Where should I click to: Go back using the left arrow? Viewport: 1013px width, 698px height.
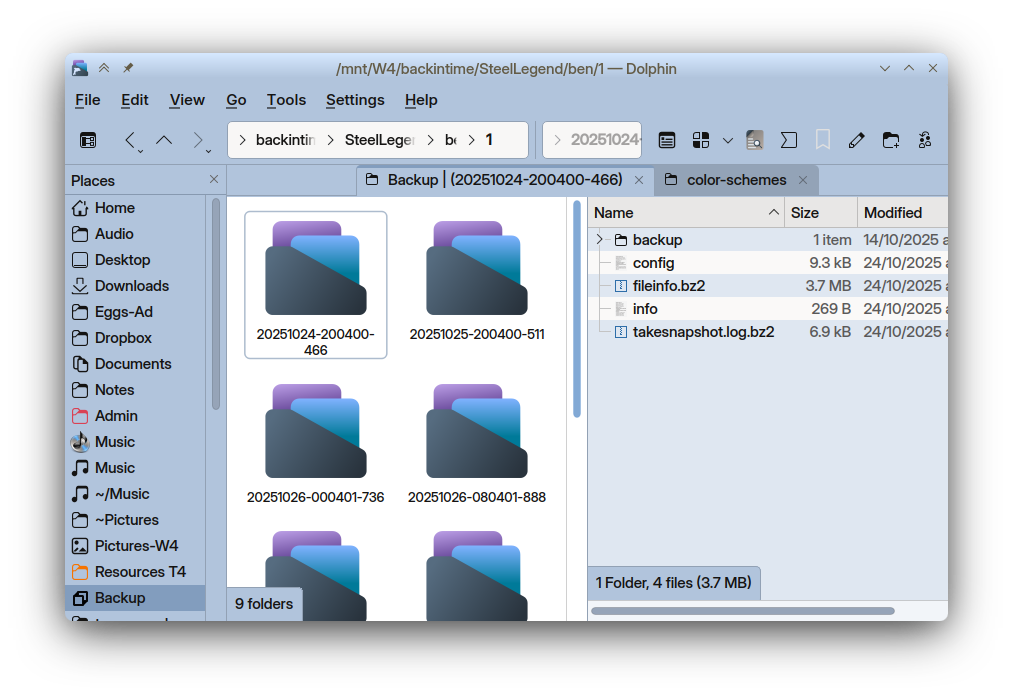coord(130,140)
